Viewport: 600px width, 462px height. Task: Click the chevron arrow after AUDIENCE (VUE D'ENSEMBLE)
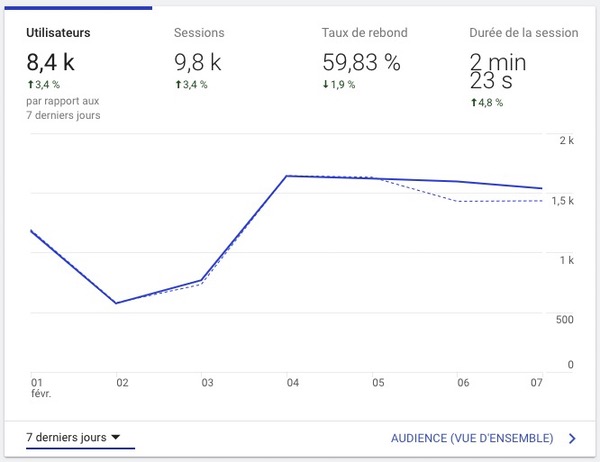(x=572, y=438)
